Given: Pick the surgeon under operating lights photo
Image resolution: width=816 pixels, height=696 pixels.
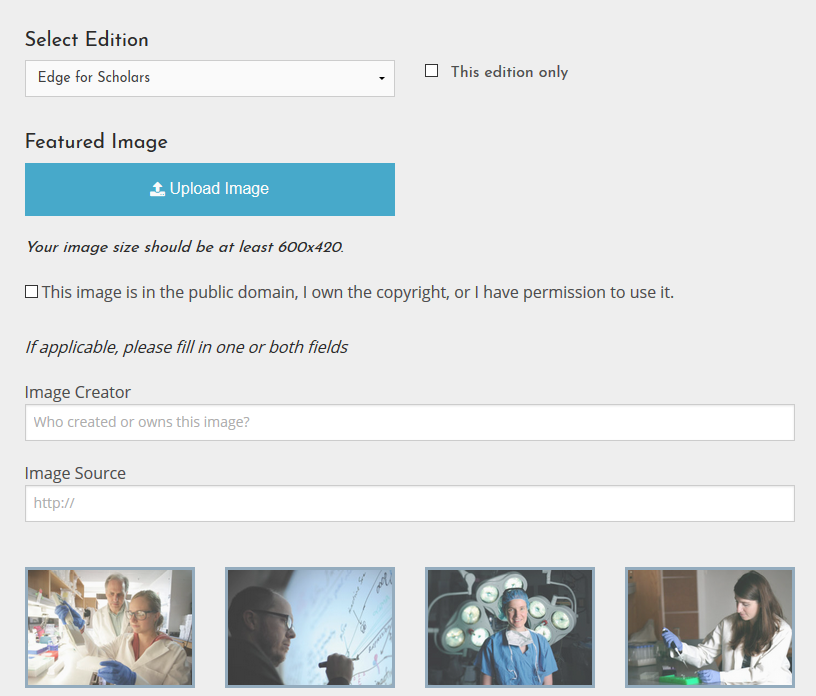Looking at the screenshot, I should [510, 627].
